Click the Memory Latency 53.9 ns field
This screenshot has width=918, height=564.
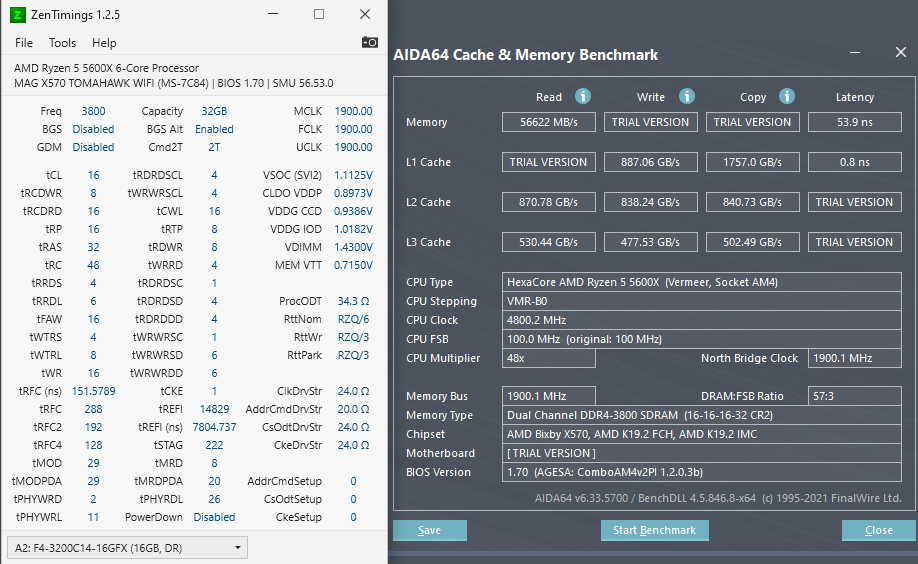(853, 122)
